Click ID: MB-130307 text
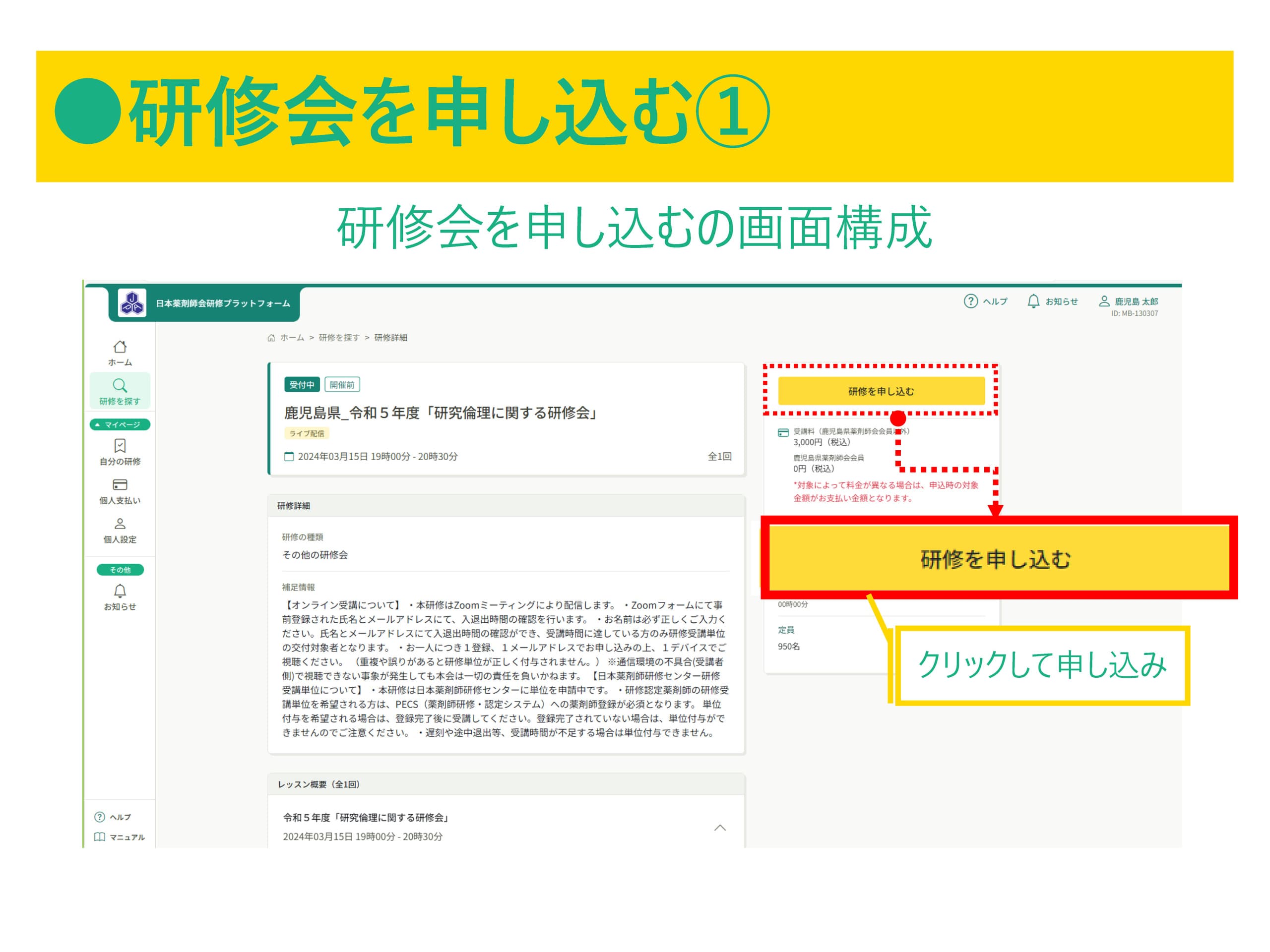Screen dimensions: 1270x952 click(1135, 313)
